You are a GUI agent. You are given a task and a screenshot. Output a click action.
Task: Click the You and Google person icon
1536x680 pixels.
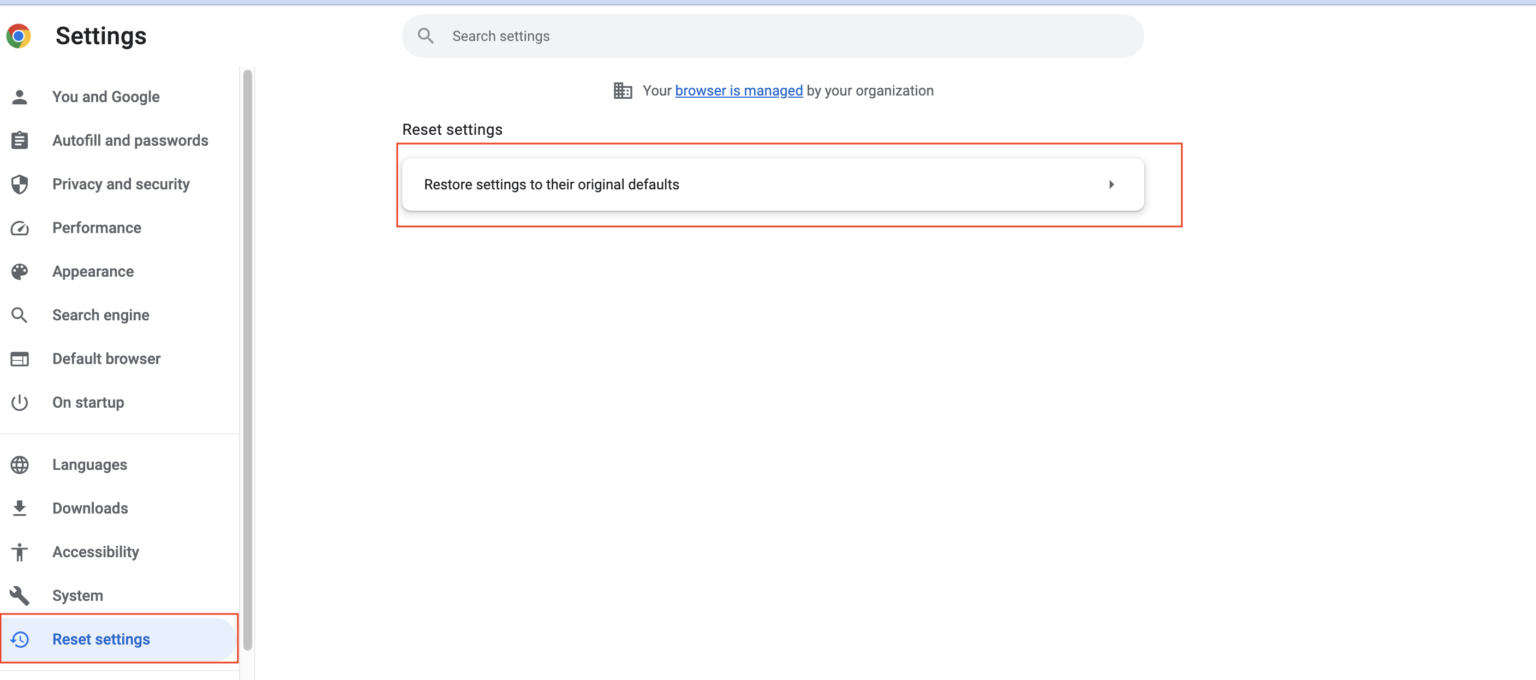point(19,97)
